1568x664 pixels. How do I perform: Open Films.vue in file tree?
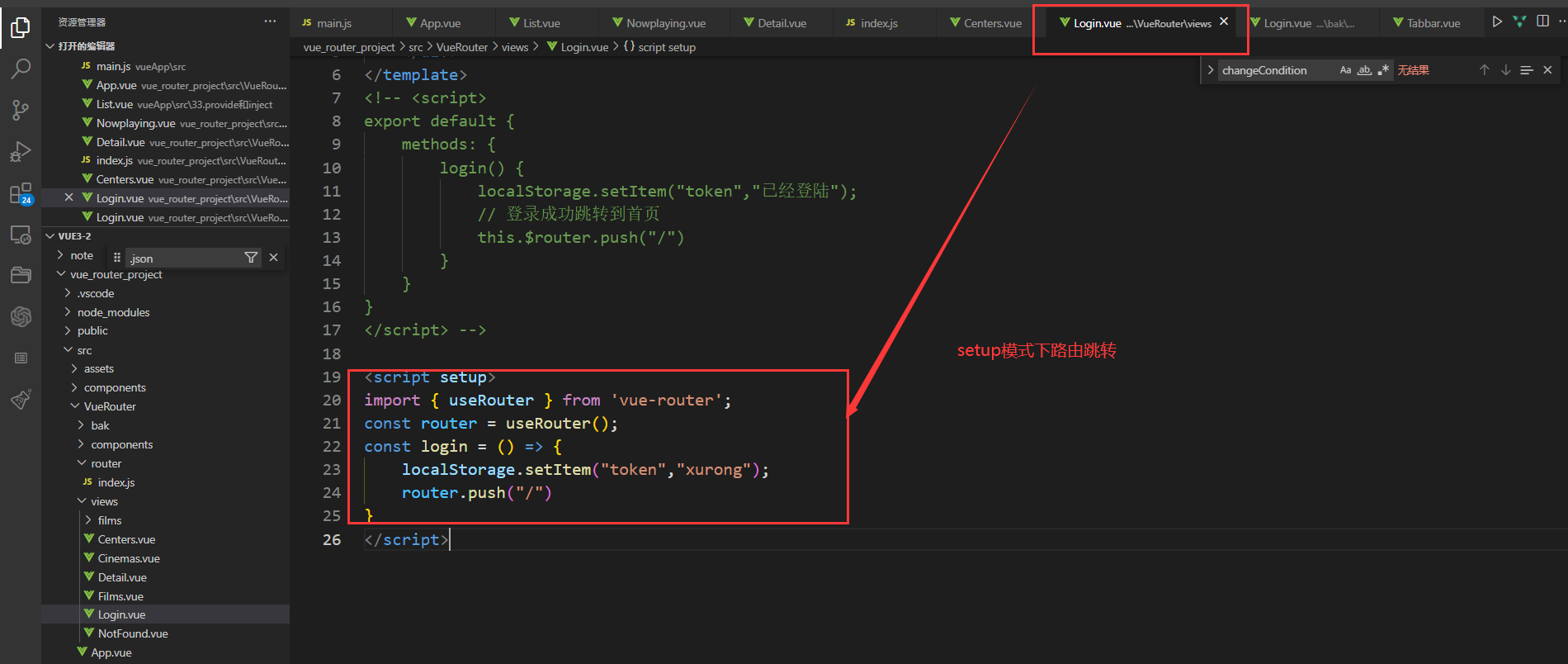[x=120, y=596]
